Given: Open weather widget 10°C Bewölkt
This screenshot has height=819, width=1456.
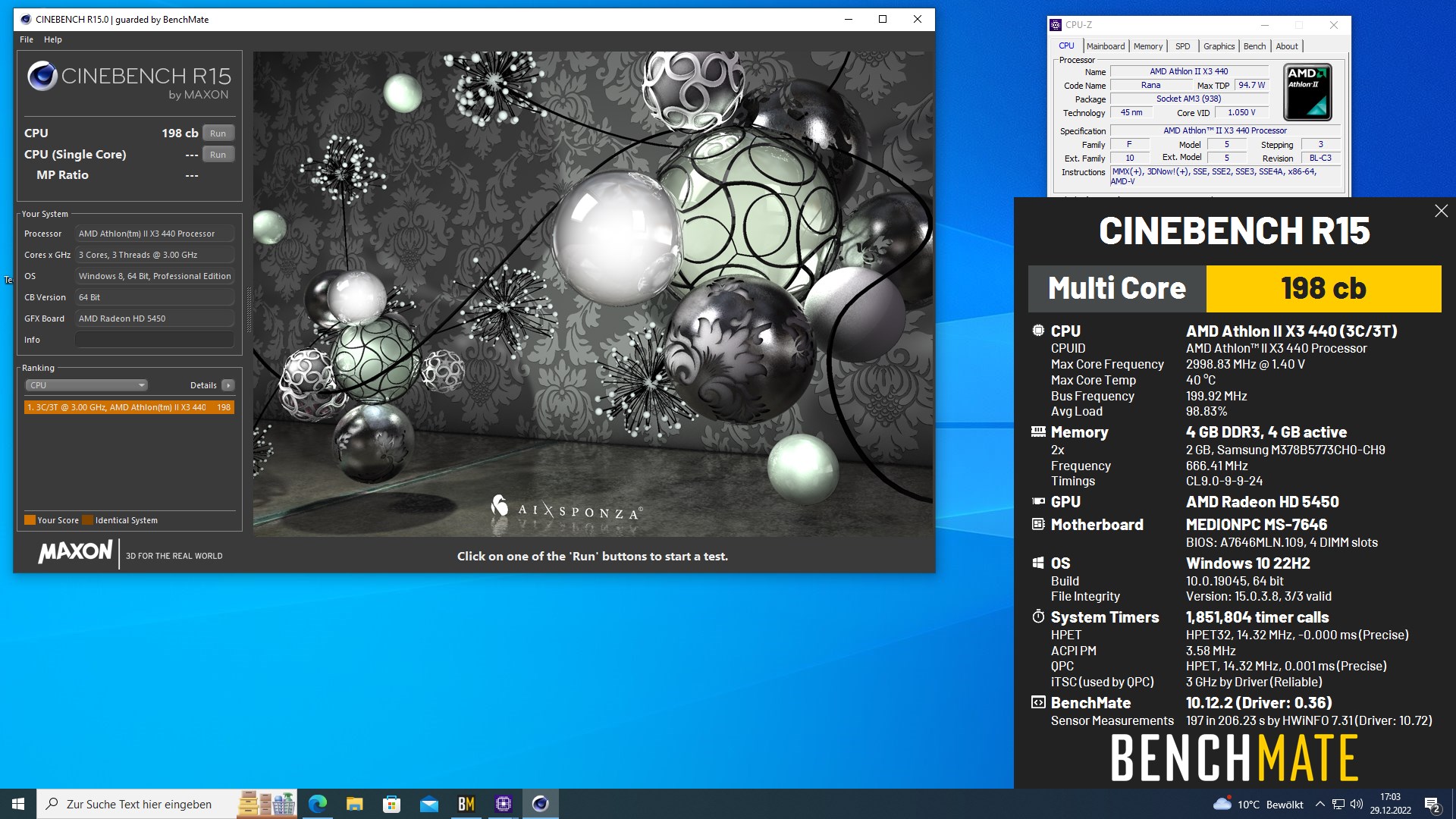Looking at the screenshot, I should (1258, 805).
